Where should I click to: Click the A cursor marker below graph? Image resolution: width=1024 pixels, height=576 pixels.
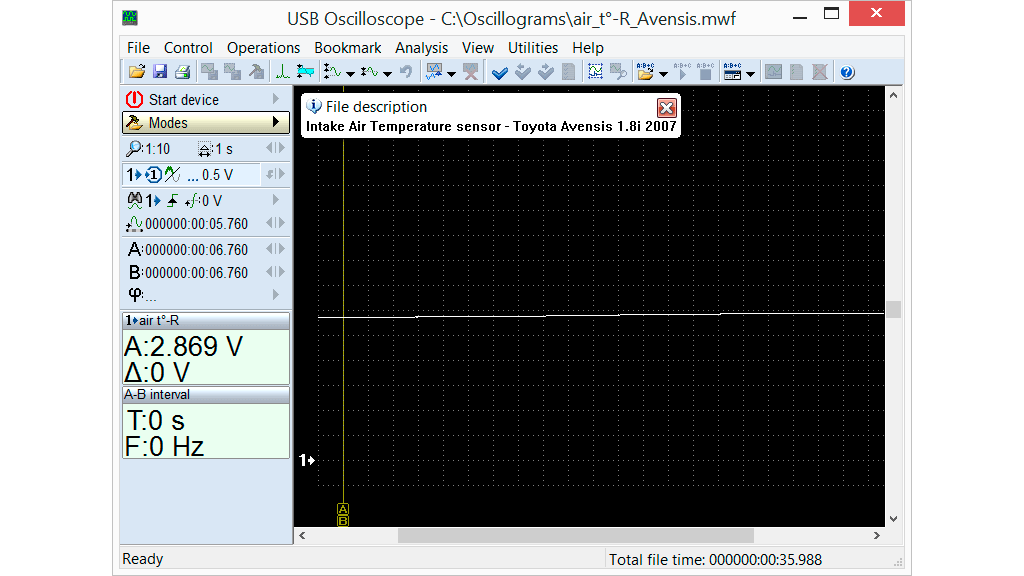343,509
